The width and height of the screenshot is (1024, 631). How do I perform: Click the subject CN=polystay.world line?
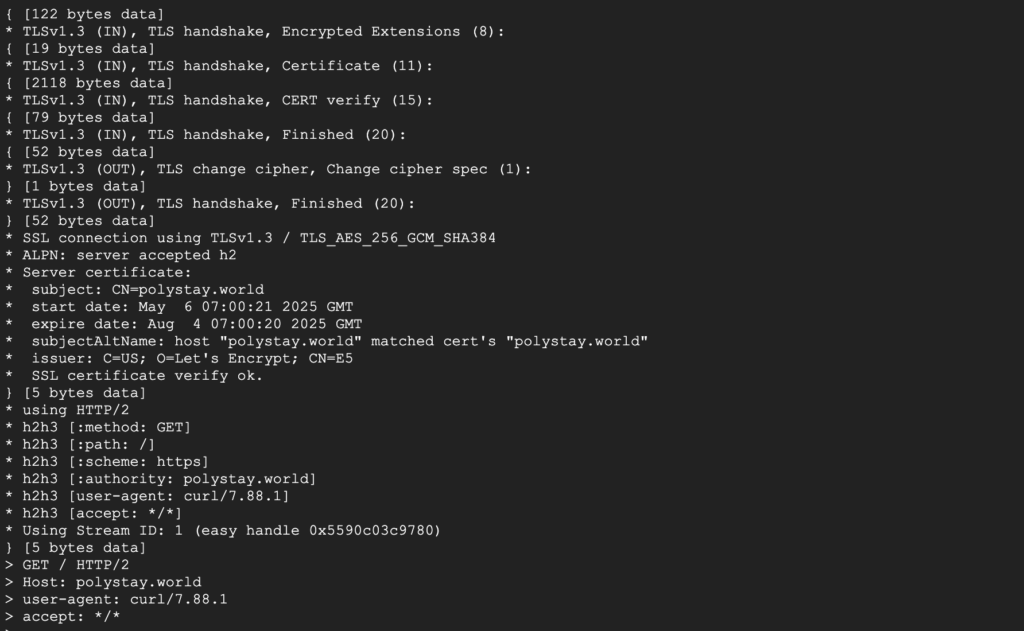(x=134, y=290)
